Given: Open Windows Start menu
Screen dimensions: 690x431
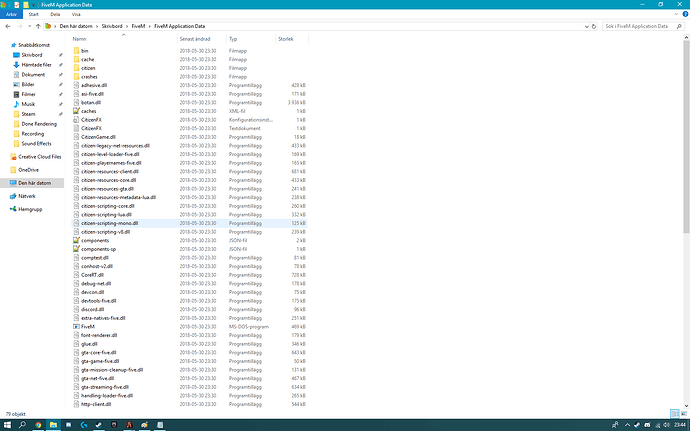Looking at the screenshot, I should (x=7, y=425).
